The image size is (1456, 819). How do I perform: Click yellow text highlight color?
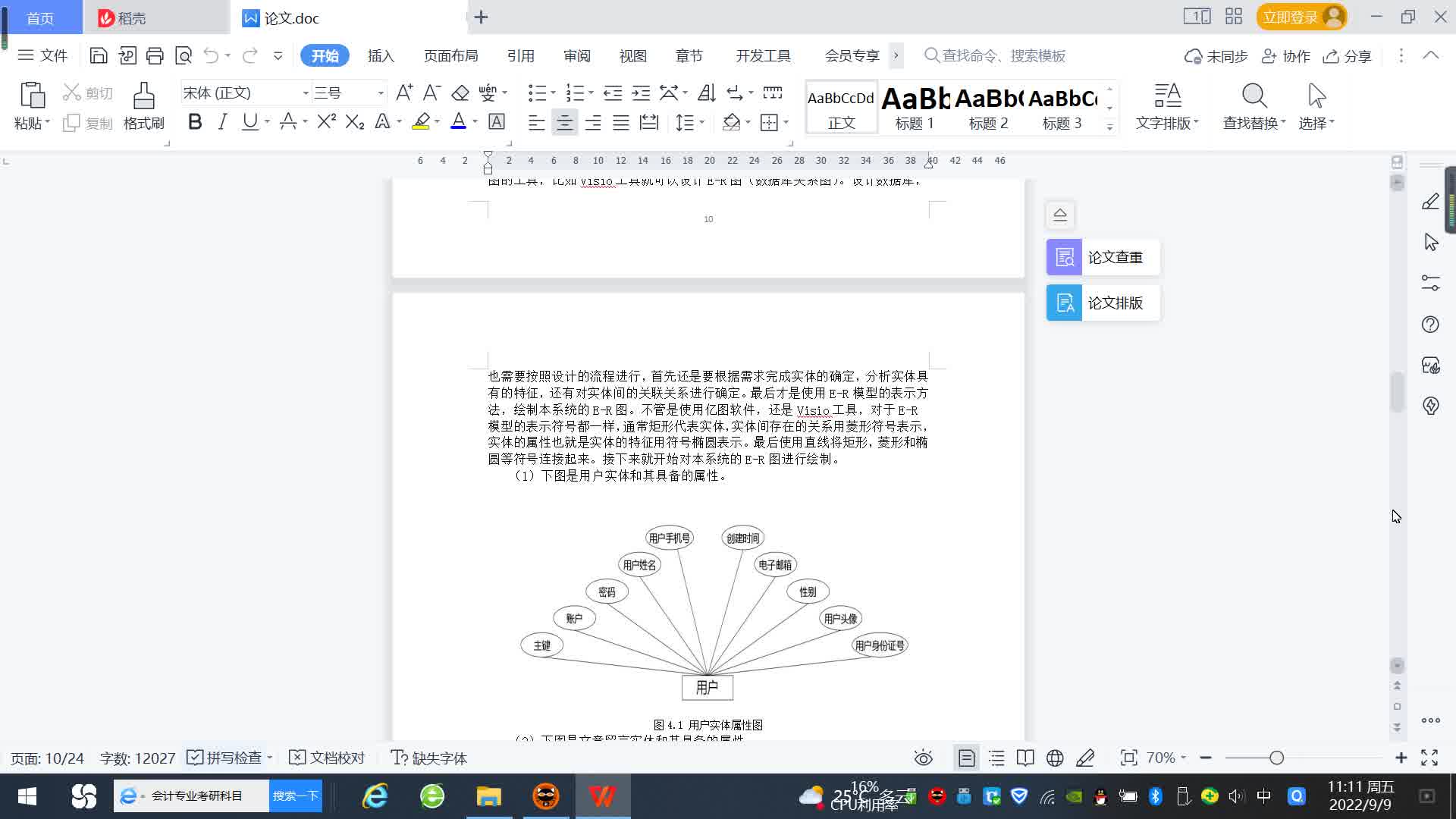(x=421, y=121)
